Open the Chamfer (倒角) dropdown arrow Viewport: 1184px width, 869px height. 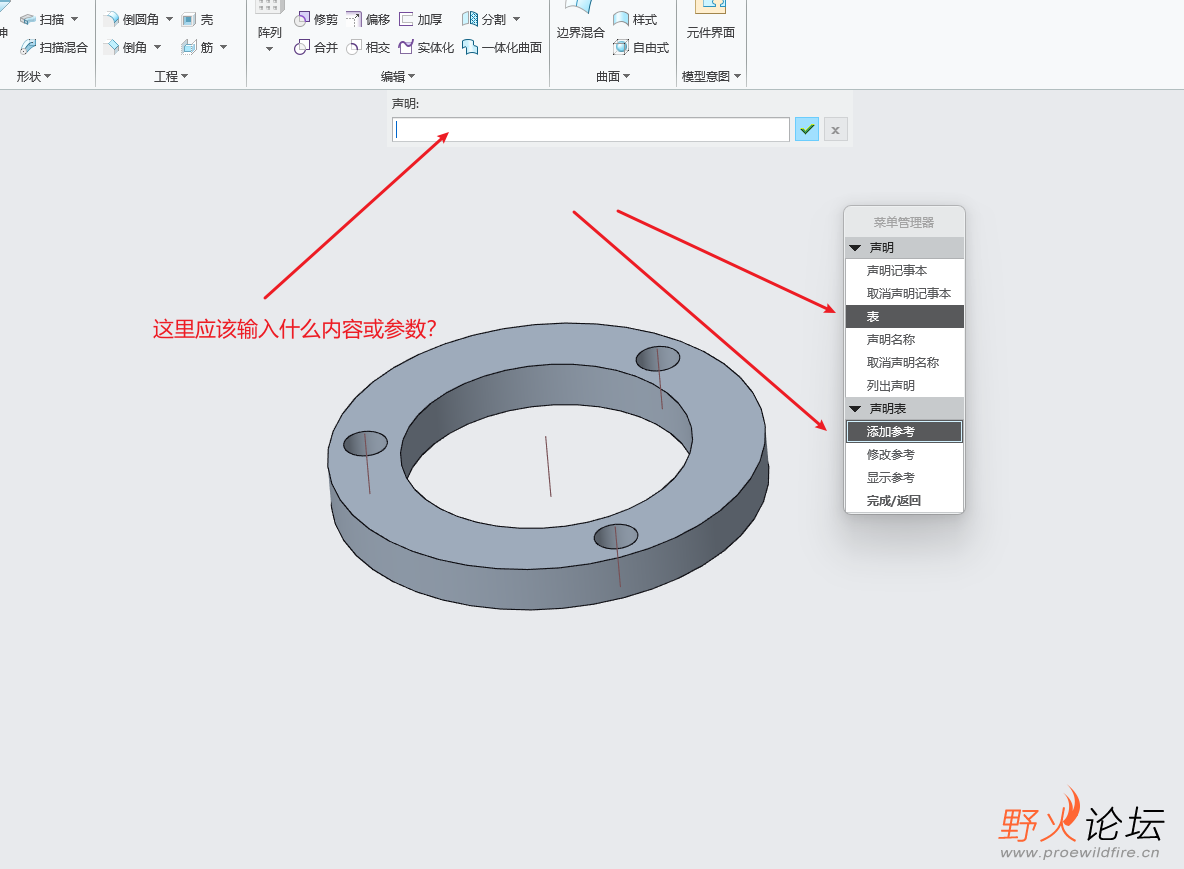pos(158,47)
